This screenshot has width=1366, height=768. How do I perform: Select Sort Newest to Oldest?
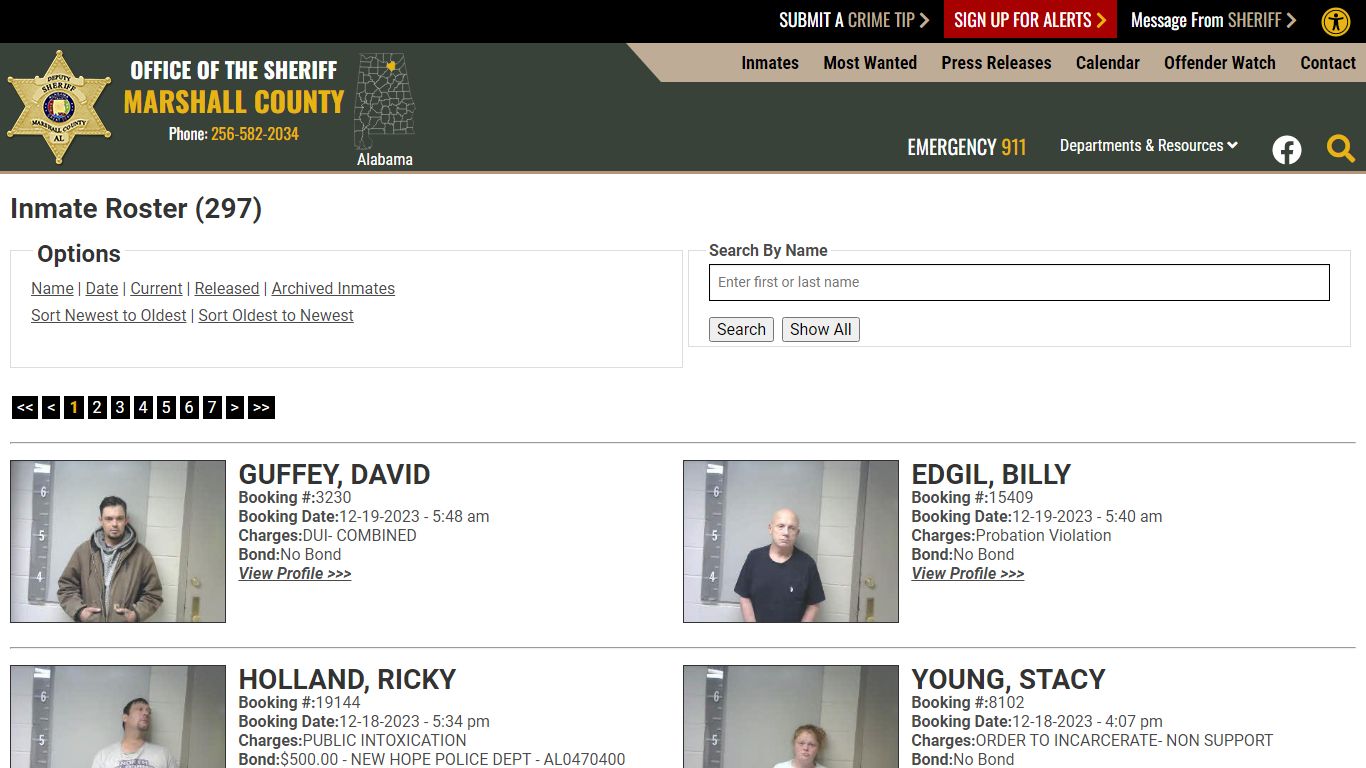[109, 315]
